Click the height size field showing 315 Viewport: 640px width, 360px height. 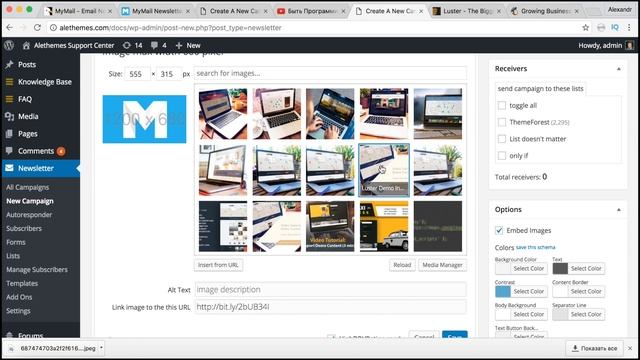click(x=168, y=74)
